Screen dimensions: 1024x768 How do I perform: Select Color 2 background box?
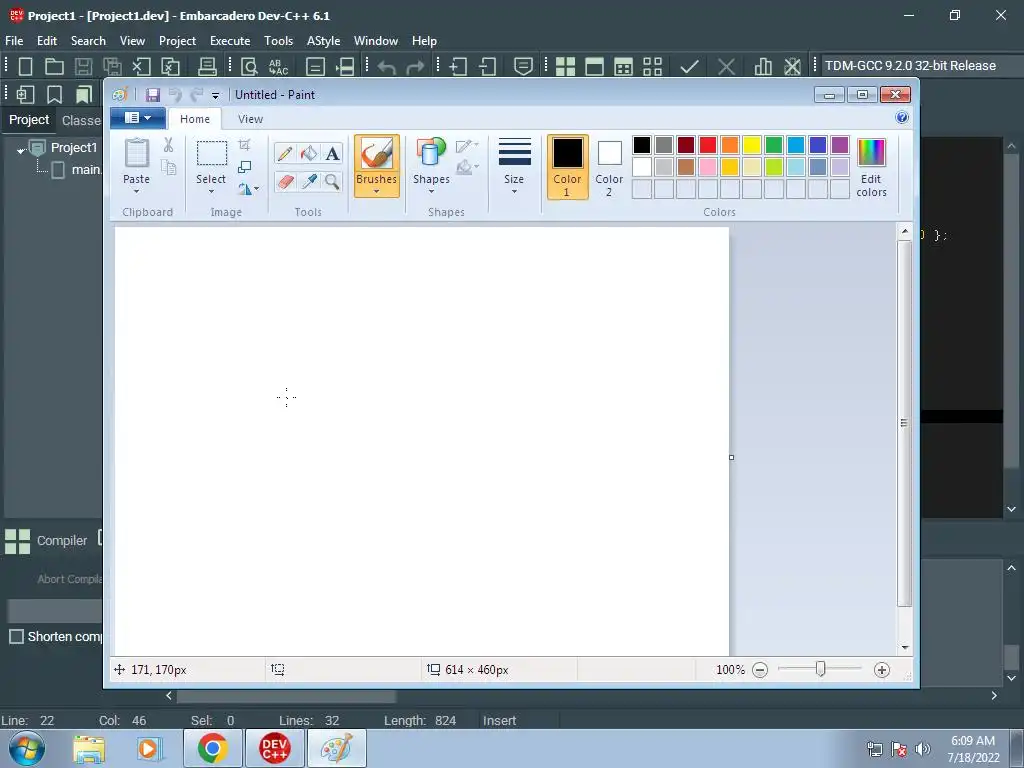[x=609, y=167]
